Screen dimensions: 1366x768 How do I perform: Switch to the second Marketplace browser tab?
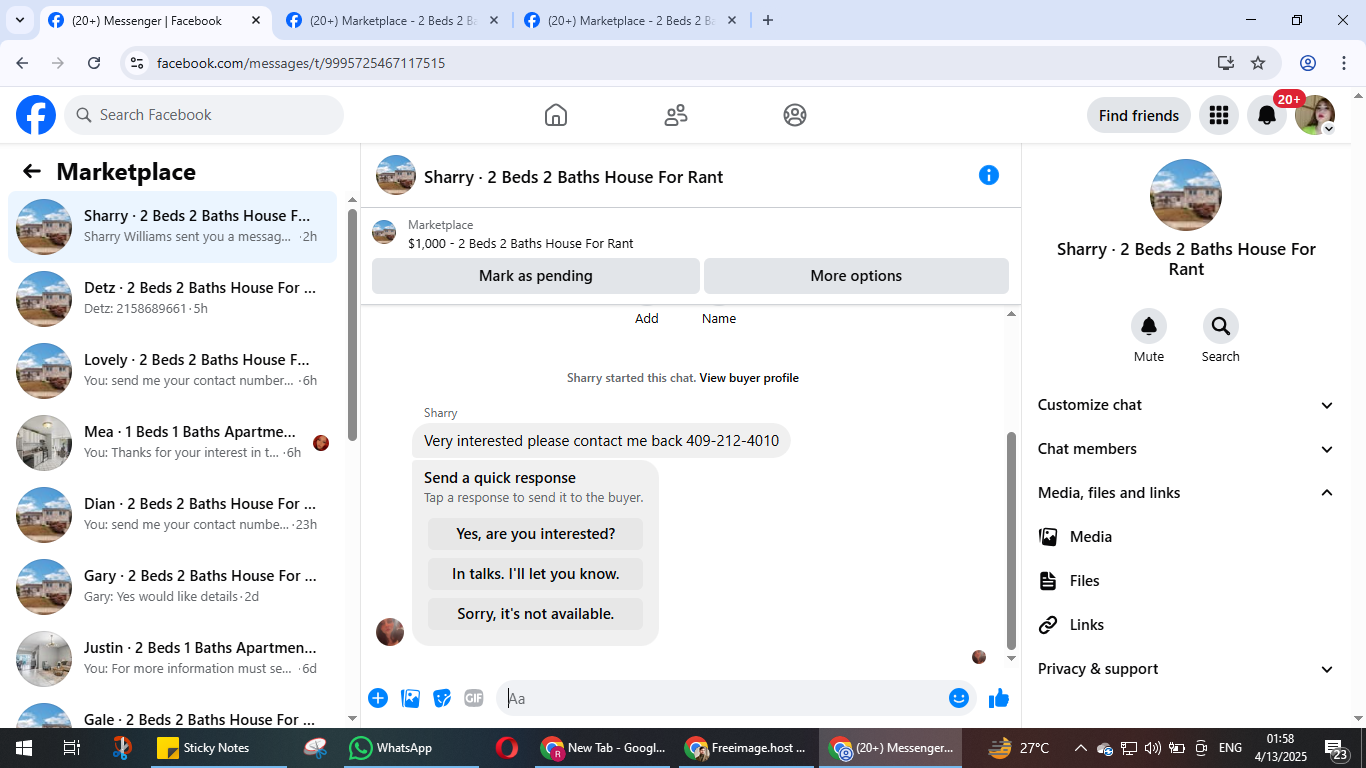(392, 20)
